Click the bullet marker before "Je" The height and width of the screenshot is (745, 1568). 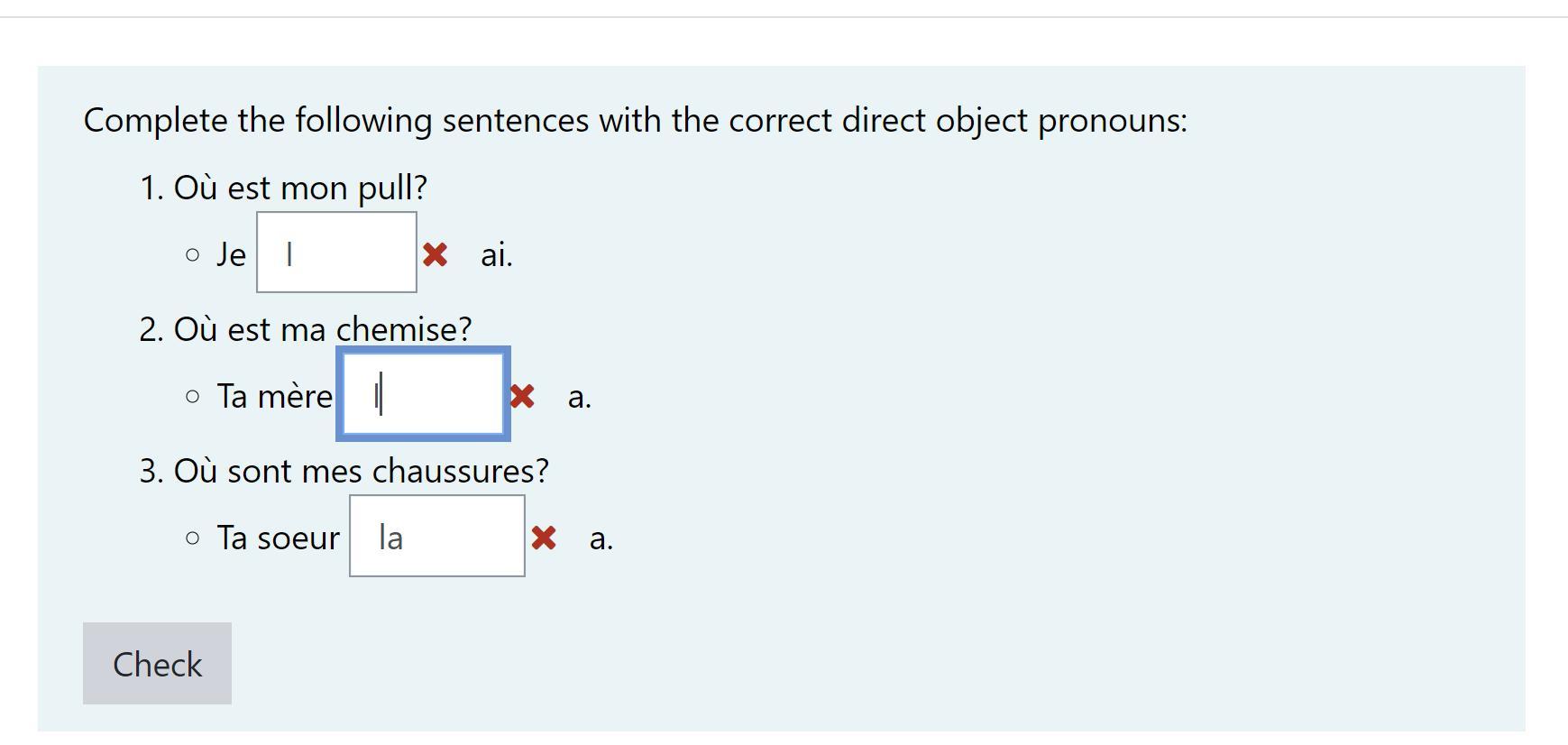192,255
